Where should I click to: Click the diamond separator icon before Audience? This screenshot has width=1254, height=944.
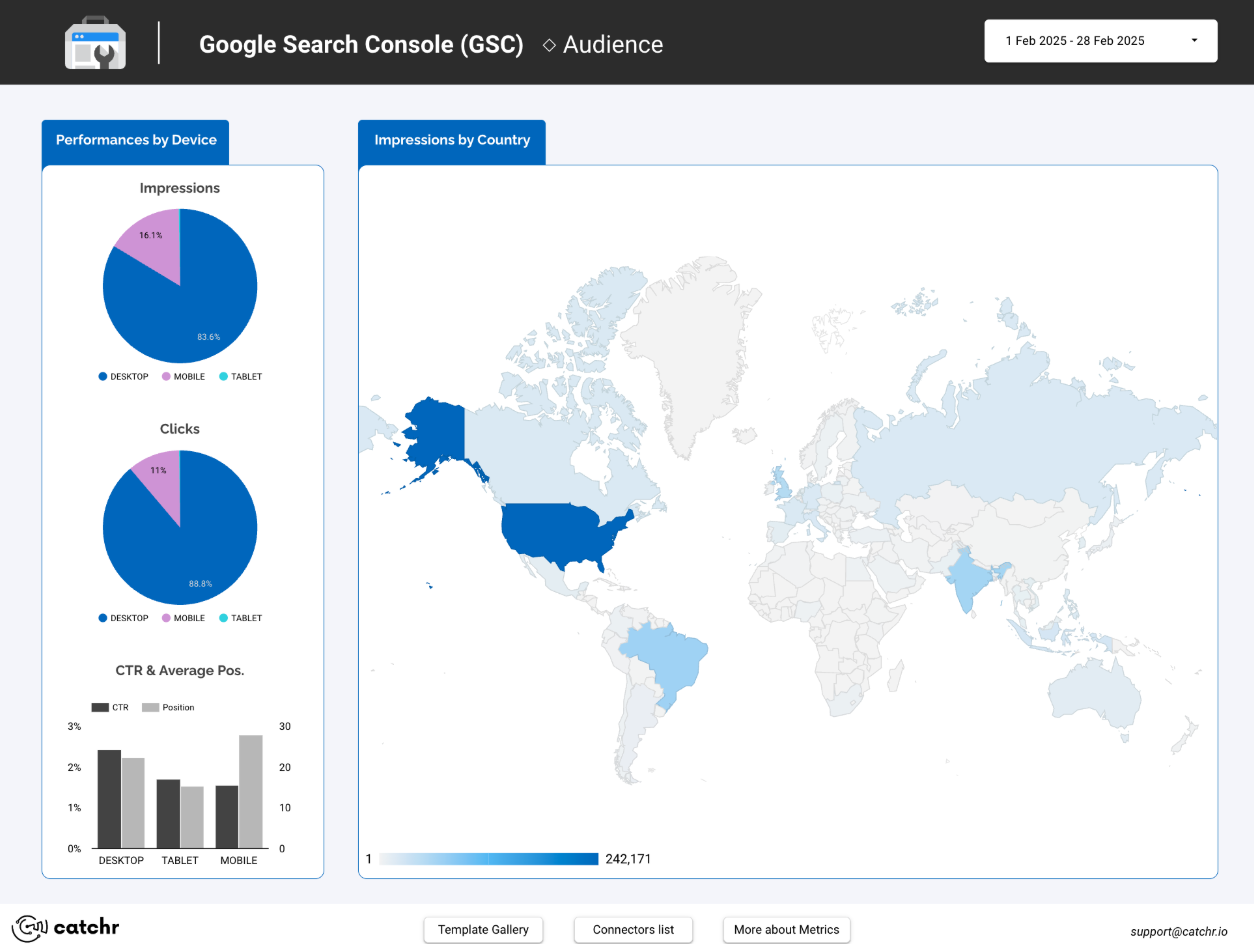pyautogui.click(x=547, y=44)
